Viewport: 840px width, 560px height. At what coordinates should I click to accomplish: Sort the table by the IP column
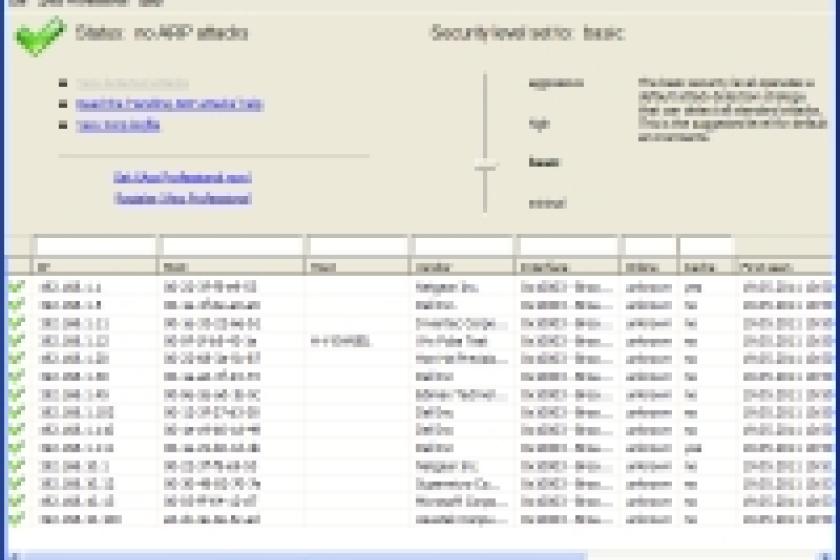tap(95, 266)
